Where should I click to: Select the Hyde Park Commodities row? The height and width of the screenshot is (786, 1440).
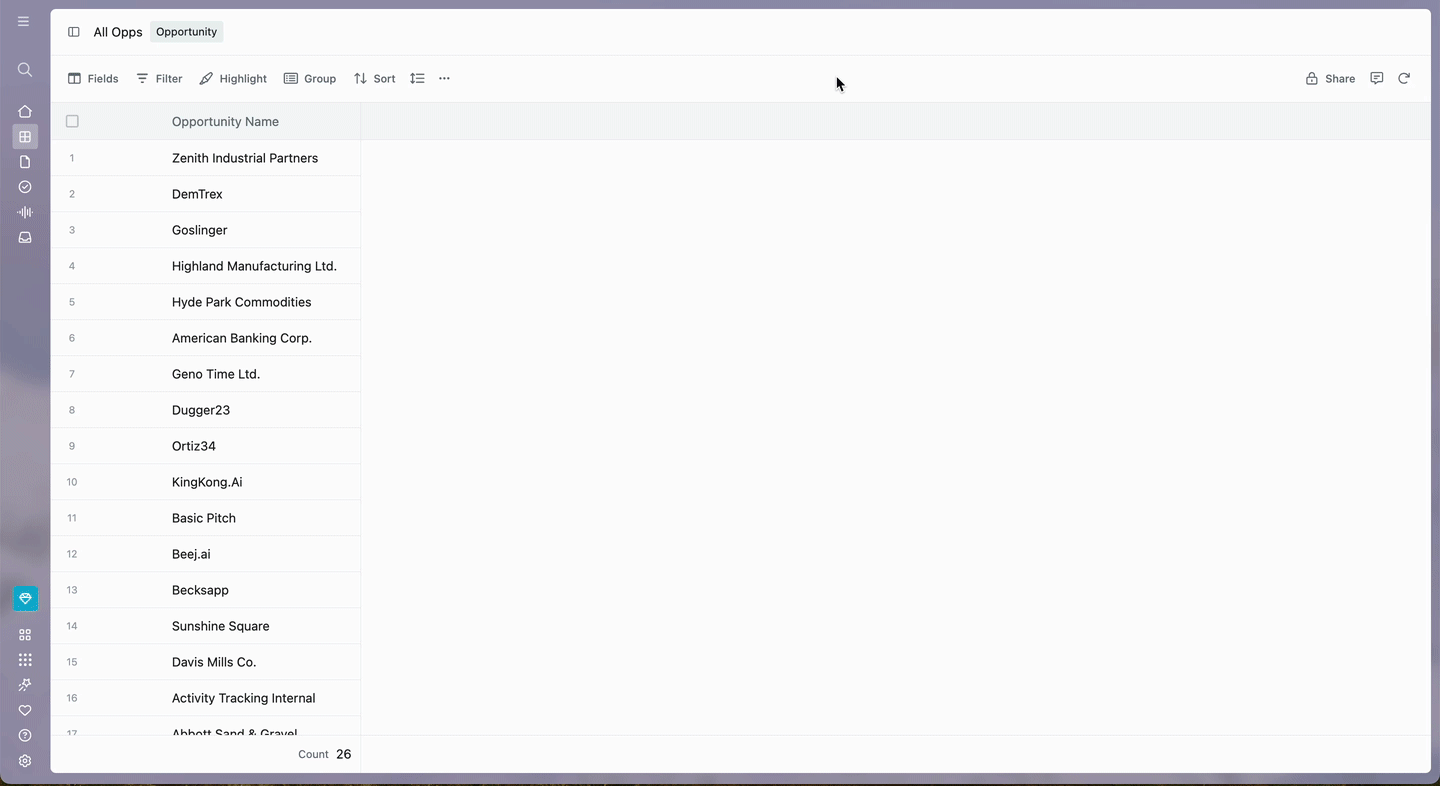205,302
